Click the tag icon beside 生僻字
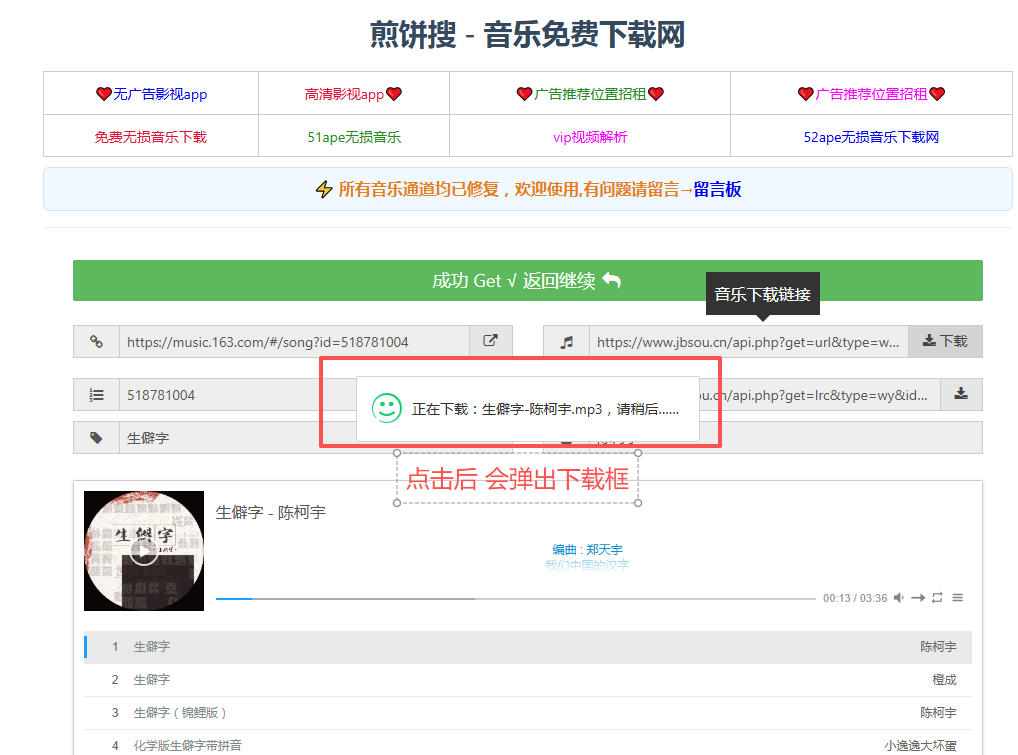The image size is (1018, 755). pyautogui.click(x=96, y=437)
